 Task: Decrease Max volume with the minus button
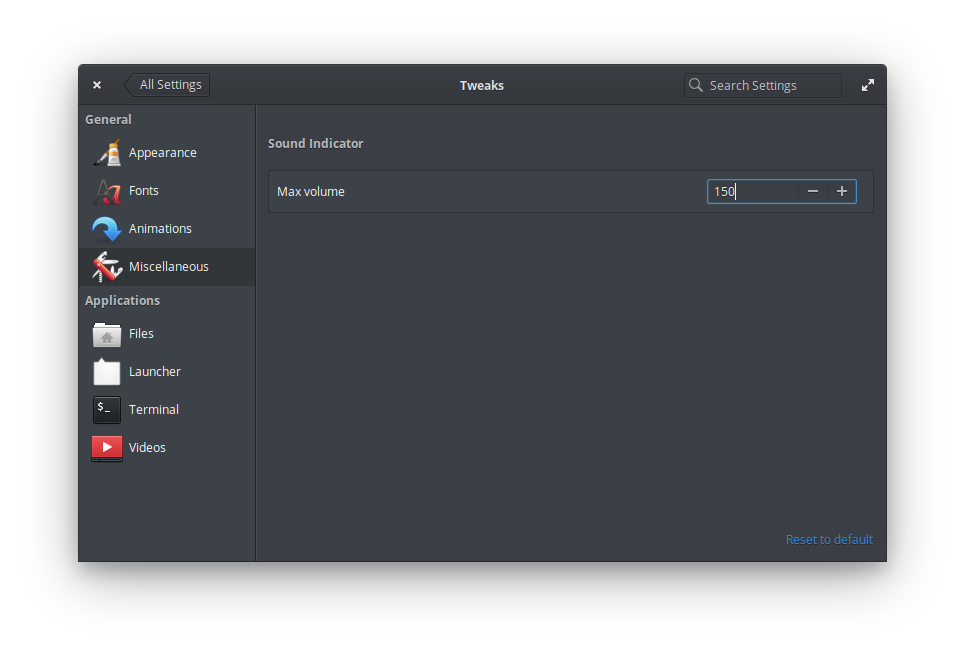pyautogui.click(x=813, y=191)
